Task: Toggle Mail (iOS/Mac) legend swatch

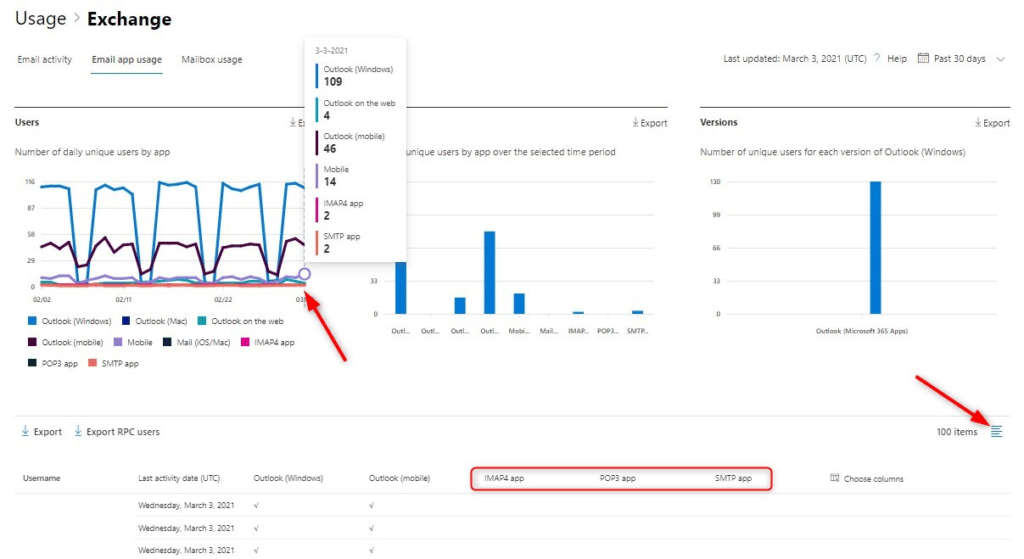Action: click(x=167, y=342)
